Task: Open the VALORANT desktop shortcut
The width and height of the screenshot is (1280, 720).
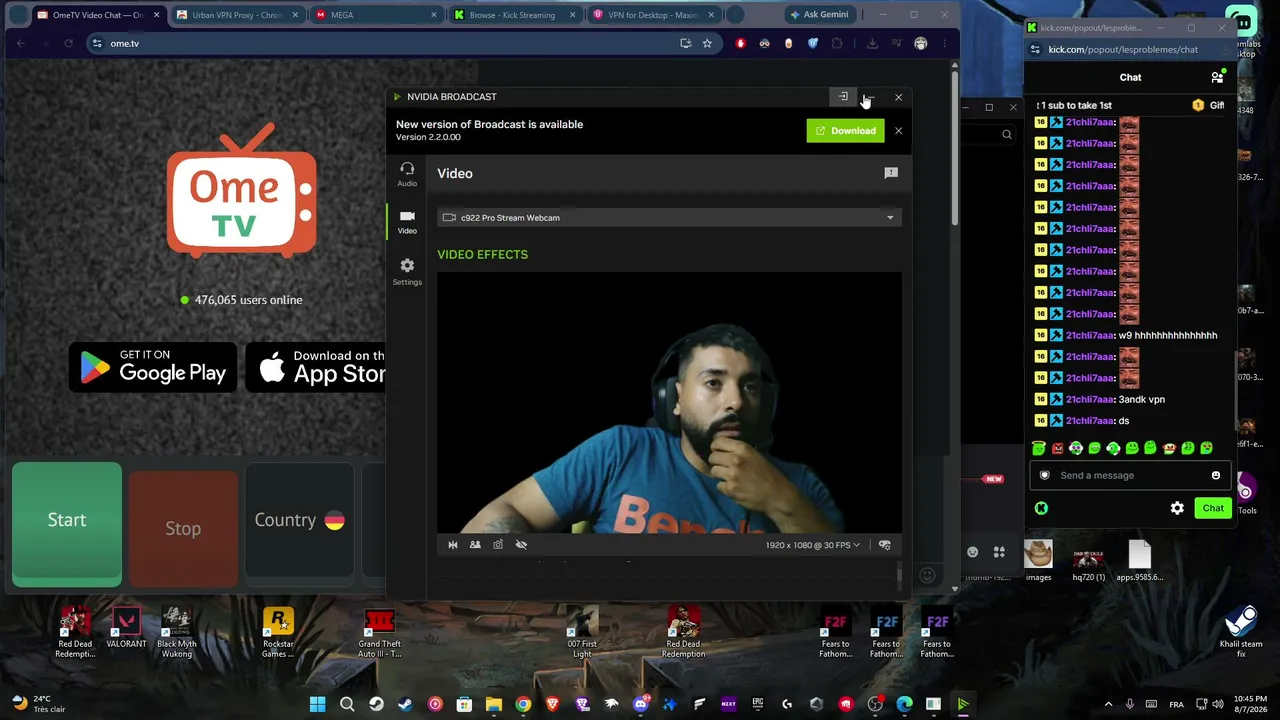Action: (126, 628)
